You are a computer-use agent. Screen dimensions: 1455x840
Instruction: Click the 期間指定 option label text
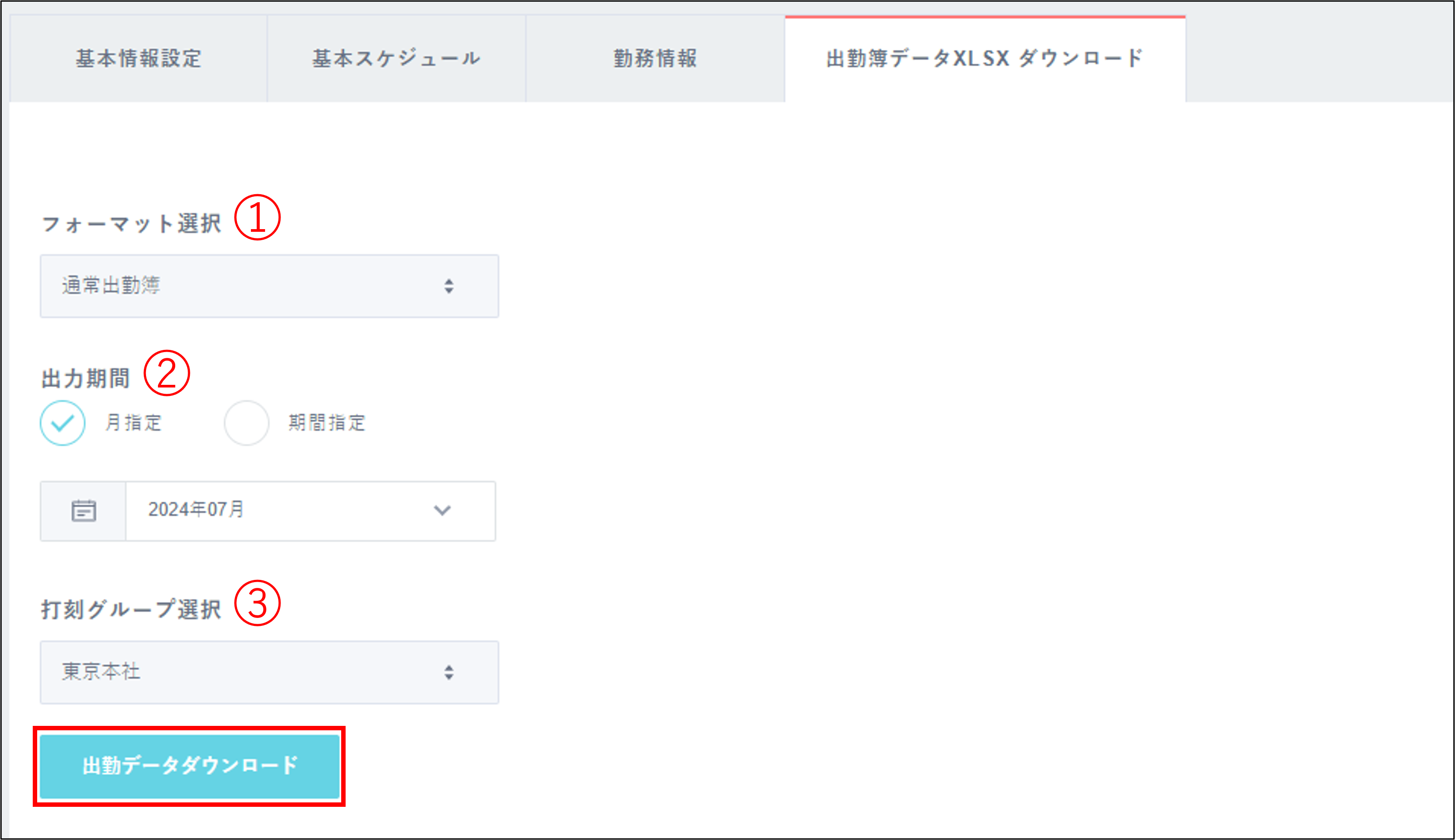(327, 423)
